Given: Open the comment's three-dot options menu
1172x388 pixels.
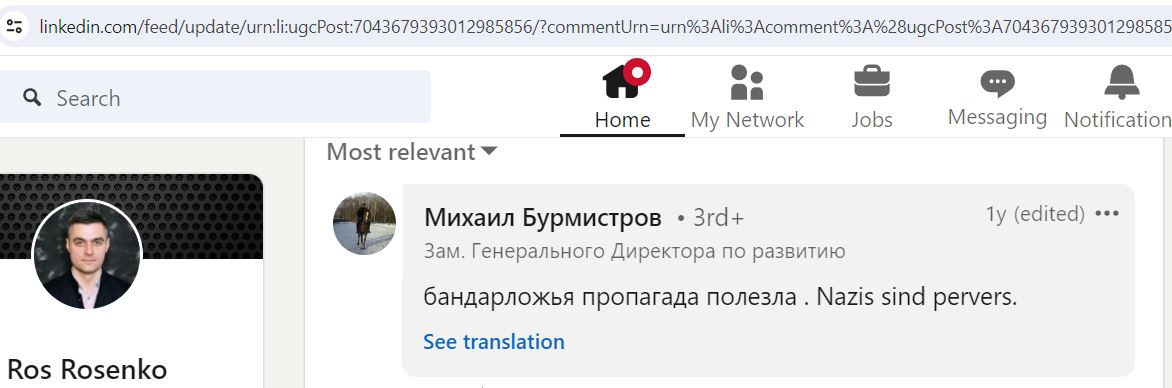Looking at the screenshot, I should tap(1106, 214).
